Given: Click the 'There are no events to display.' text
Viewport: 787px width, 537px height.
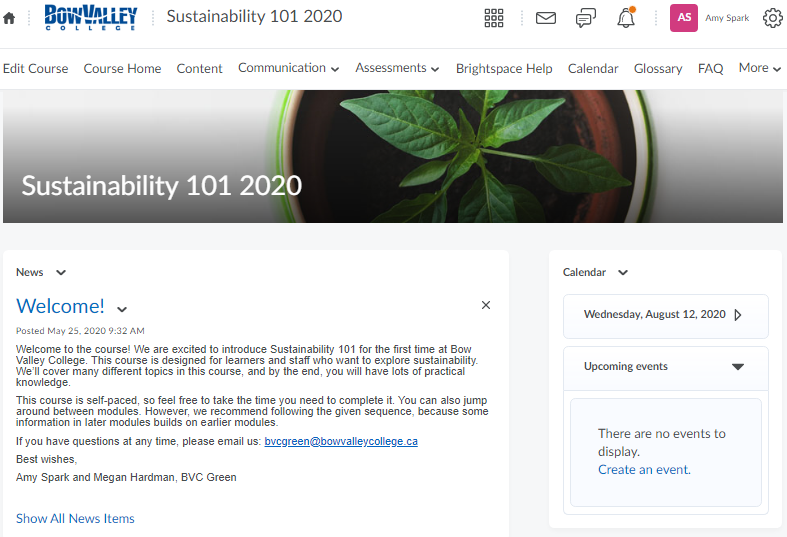Looking at the screenshot, I should (x=662, y=442).
